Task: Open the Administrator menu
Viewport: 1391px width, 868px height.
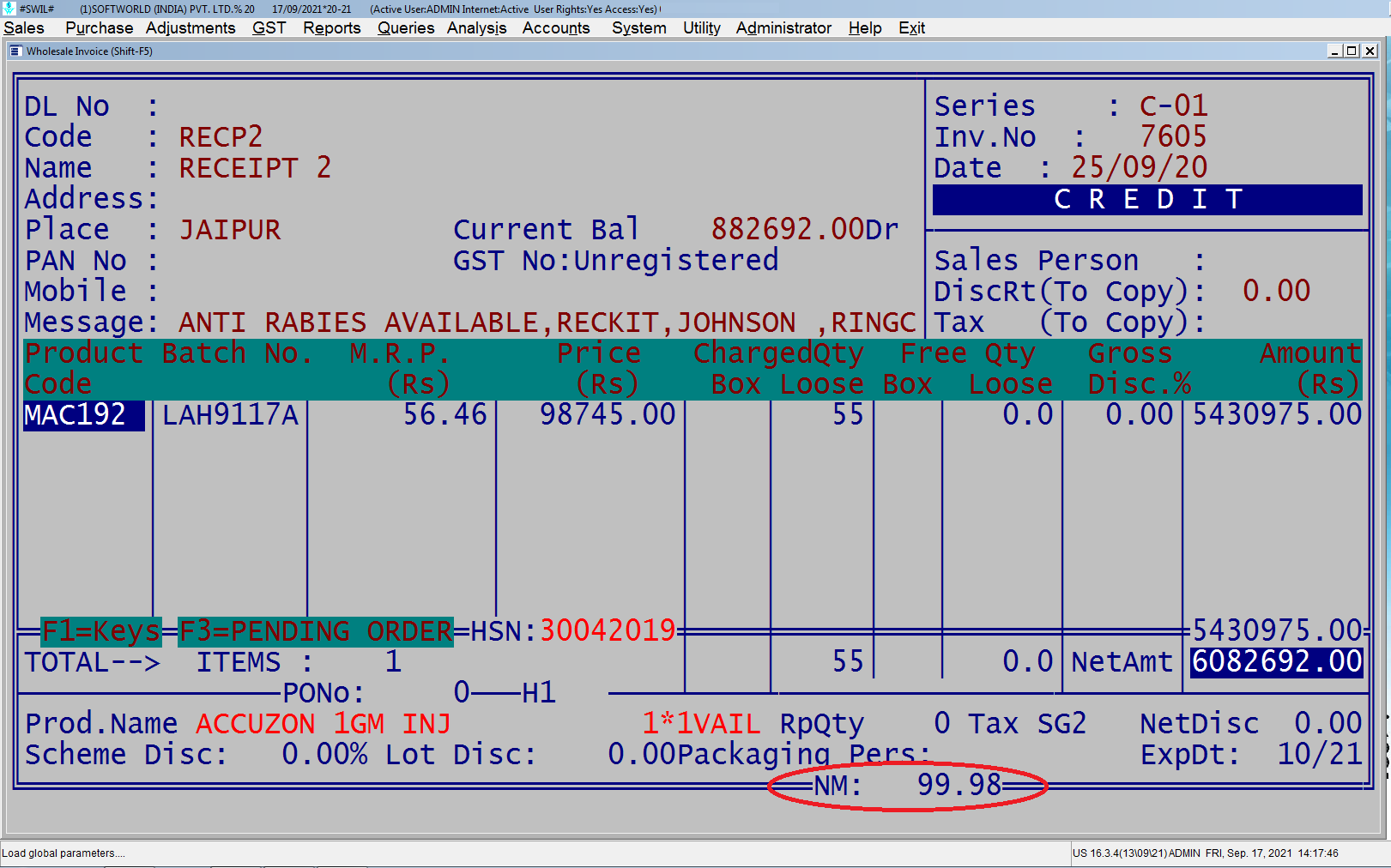Action: [783, 28]
